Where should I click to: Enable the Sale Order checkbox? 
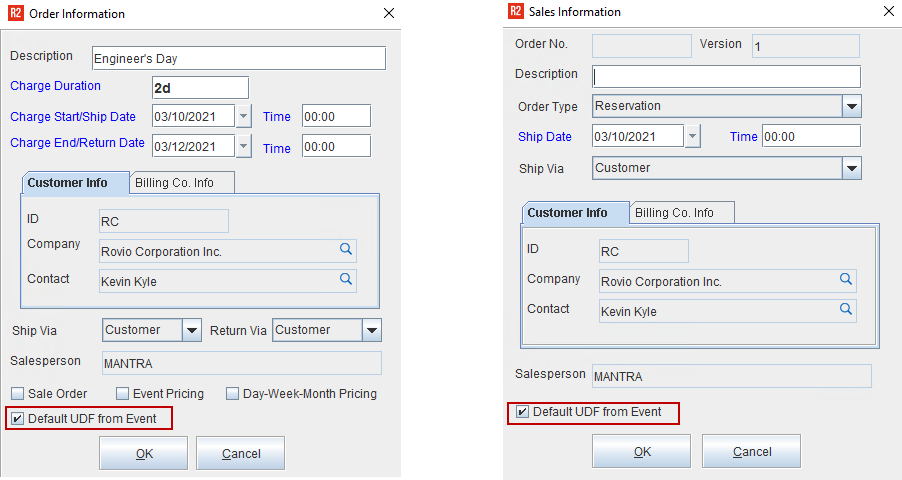pyautogui.click(x=18, y=394)
